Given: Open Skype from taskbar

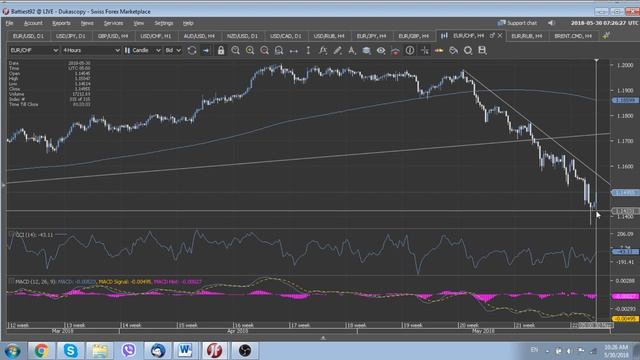Looking at the screenshot, I should (70, 351).
